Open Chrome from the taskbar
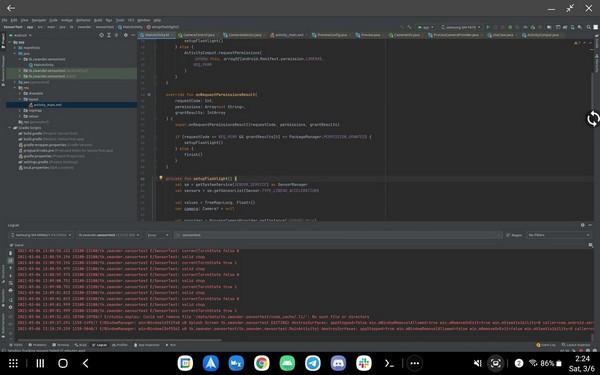Image resolution: width=600 pixels, height=375 pixels. click(262, 363)
